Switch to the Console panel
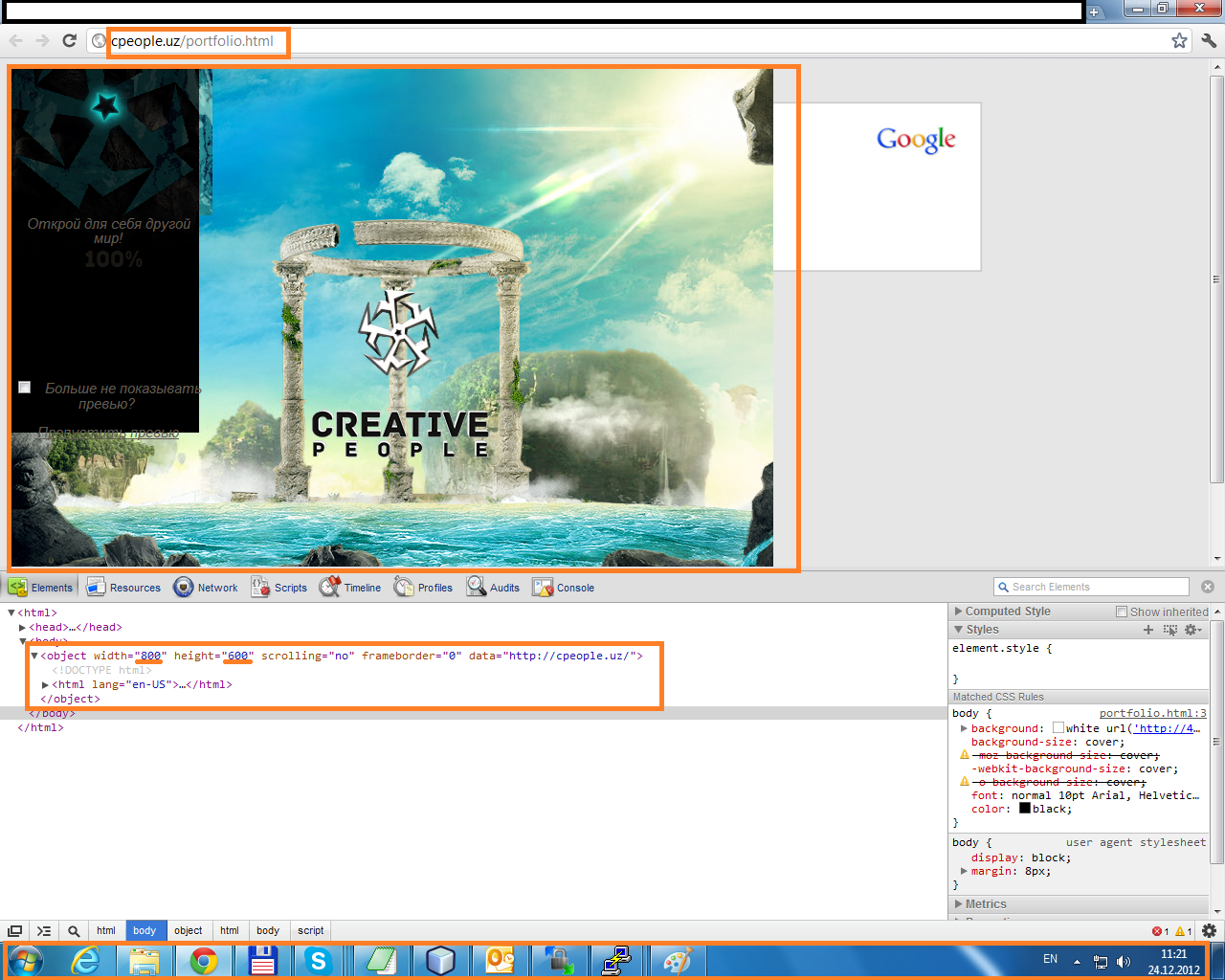This screenshot has height=980, width=1225. pos(564,587)
